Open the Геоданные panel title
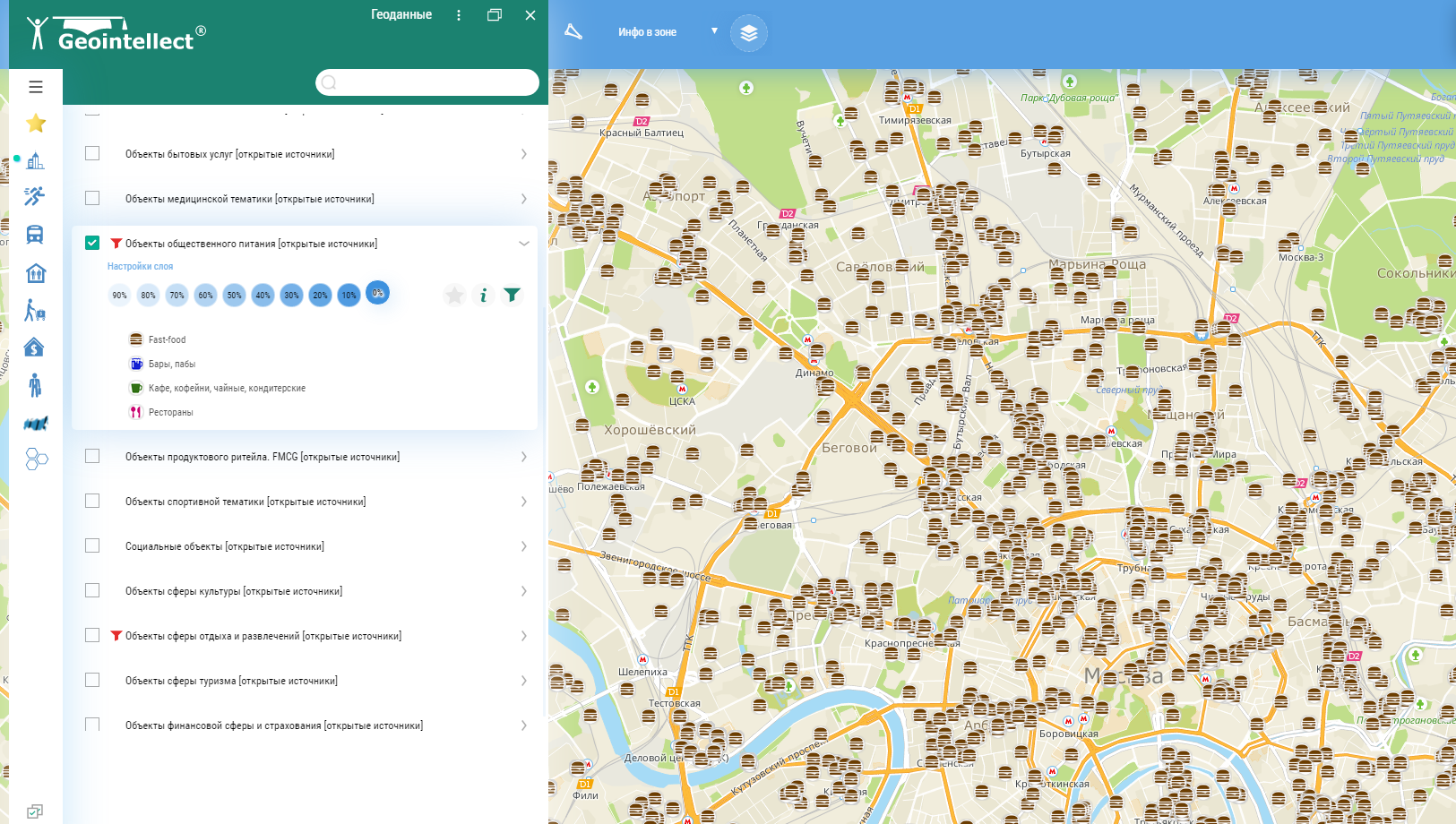Screen dimensions: 1456x824 pyautogui.click(x=401, y=14)
